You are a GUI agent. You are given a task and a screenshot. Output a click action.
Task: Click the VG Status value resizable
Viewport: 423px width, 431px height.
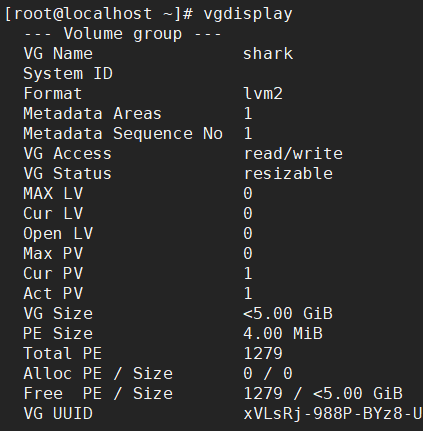288,174
